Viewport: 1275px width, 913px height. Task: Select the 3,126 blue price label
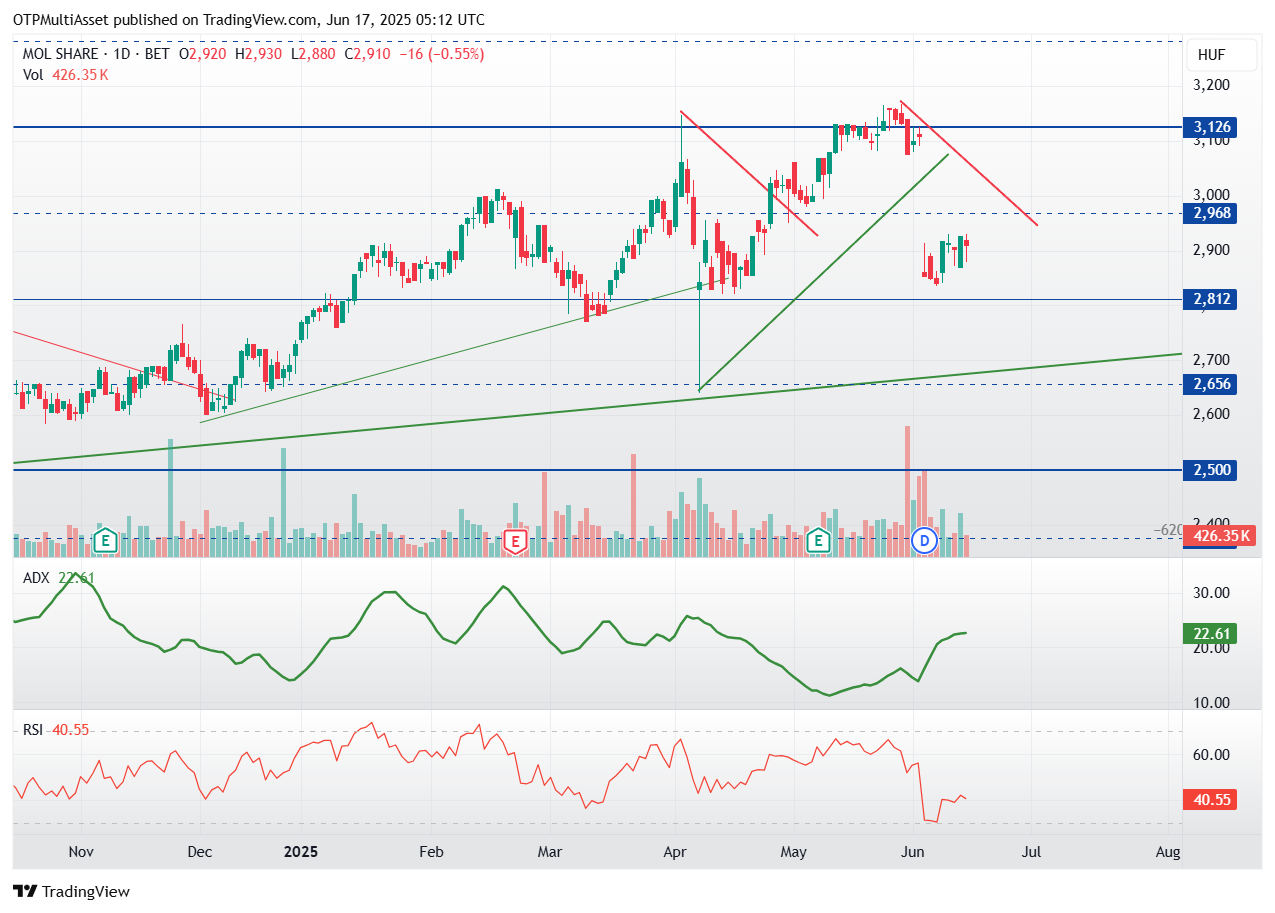(x=1211, y=127)
